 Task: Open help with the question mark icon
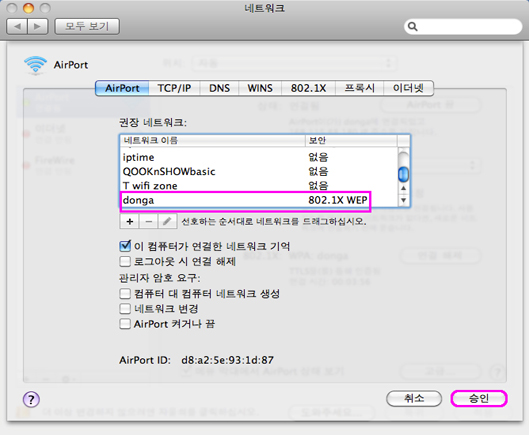(x=31, y=400)
